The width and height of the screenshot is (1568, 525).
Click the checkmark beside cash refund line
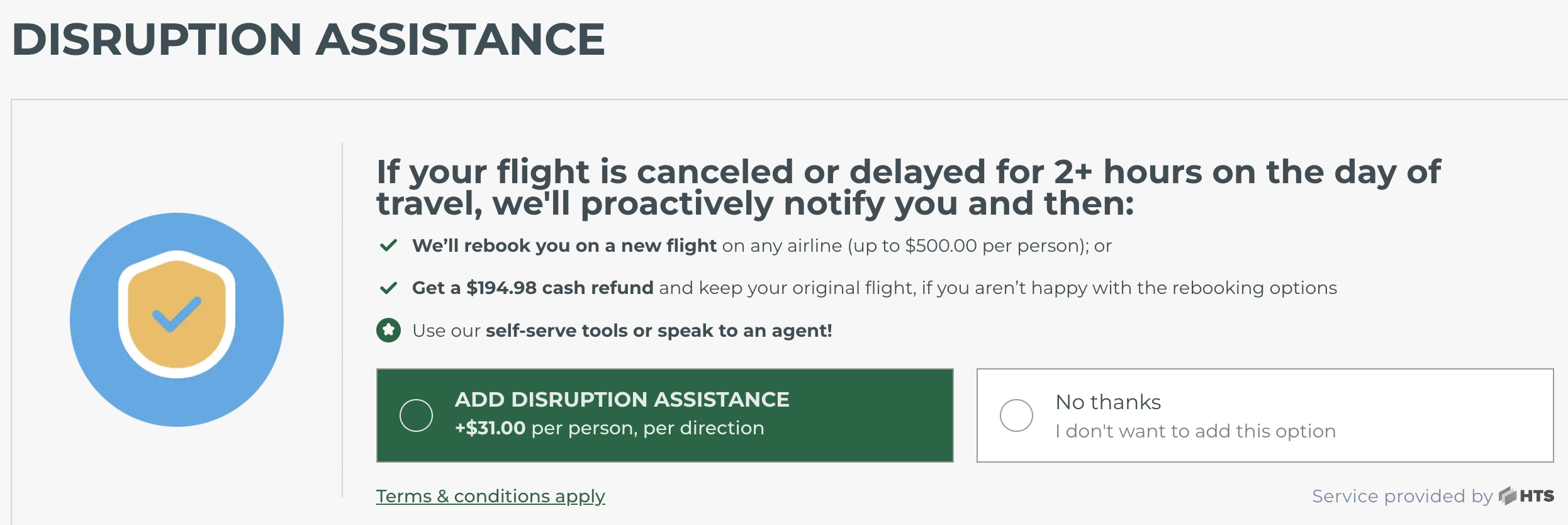389,288
